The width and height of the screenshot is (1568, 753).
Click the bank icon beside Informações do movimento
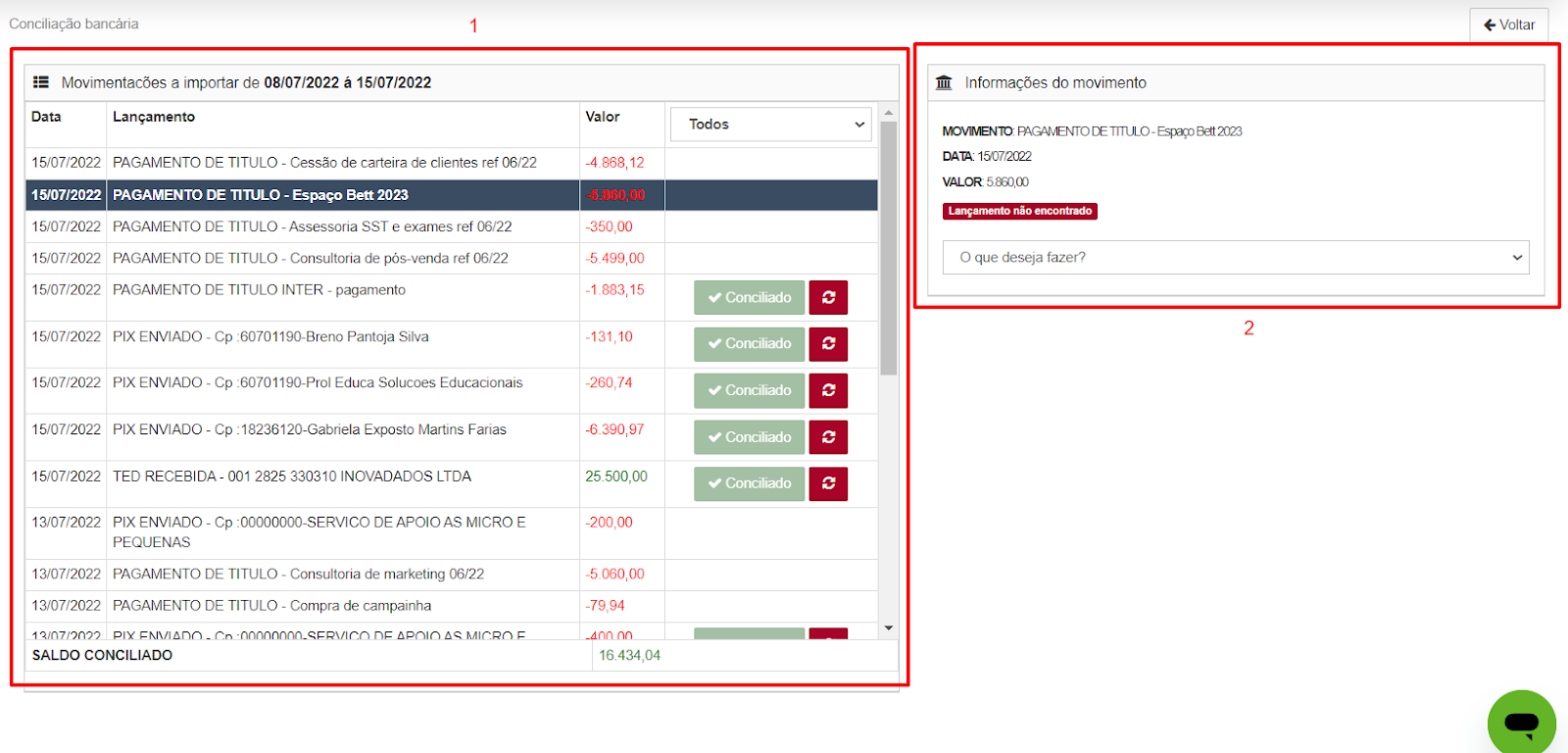[x=944, y=82]
